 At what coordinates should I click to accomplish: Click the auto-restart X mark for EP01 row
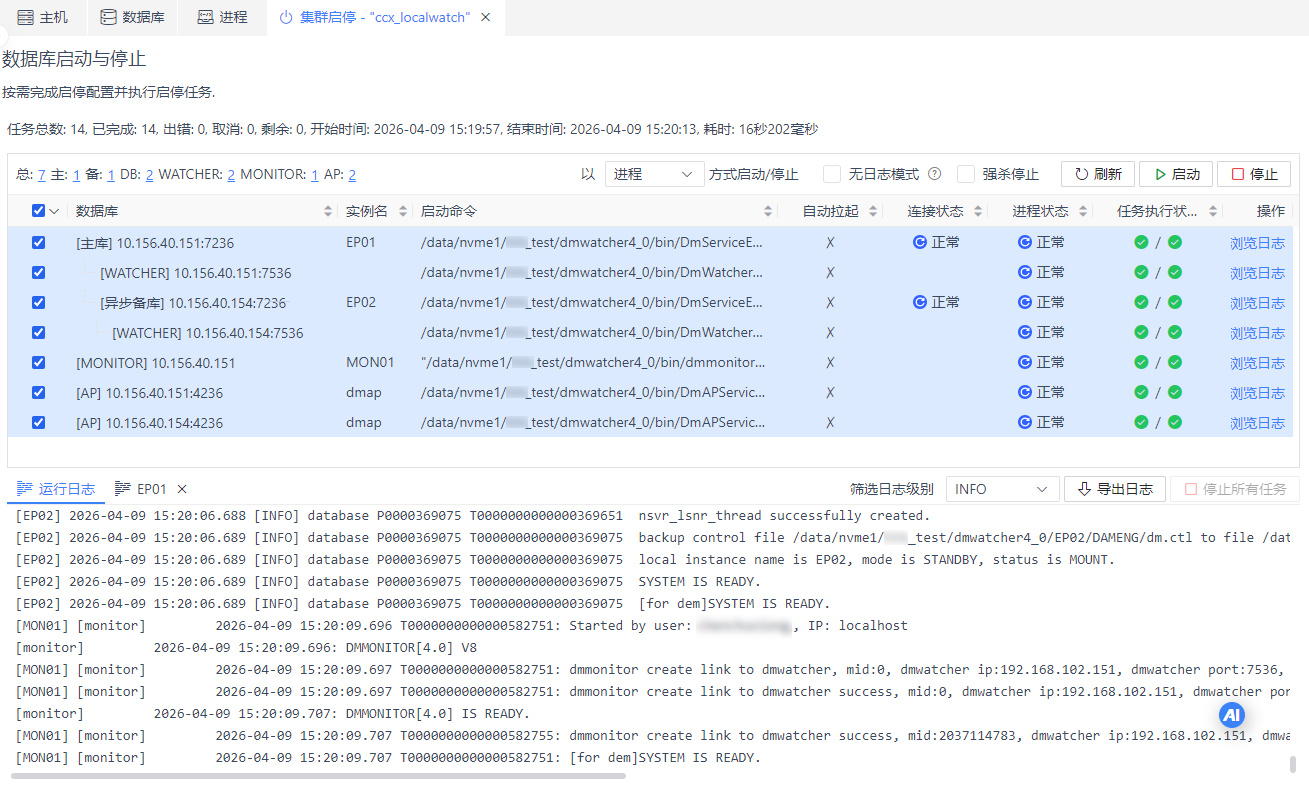(830, 242)
